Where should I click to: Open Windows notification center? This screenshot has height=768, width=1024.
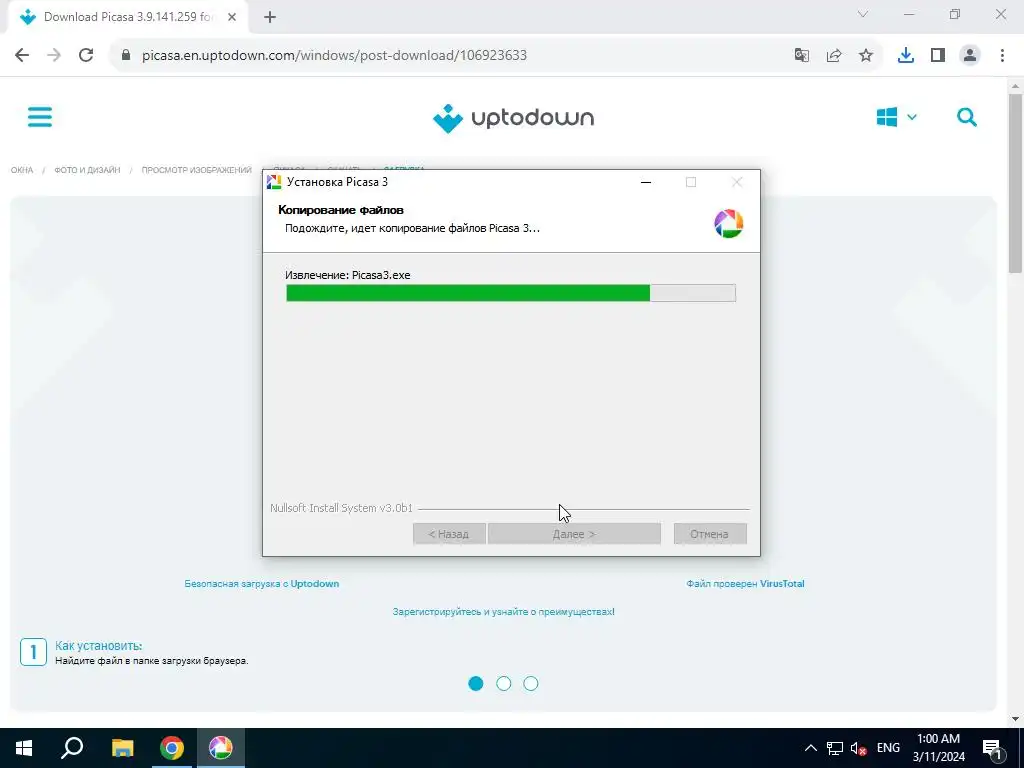[992, 748]
